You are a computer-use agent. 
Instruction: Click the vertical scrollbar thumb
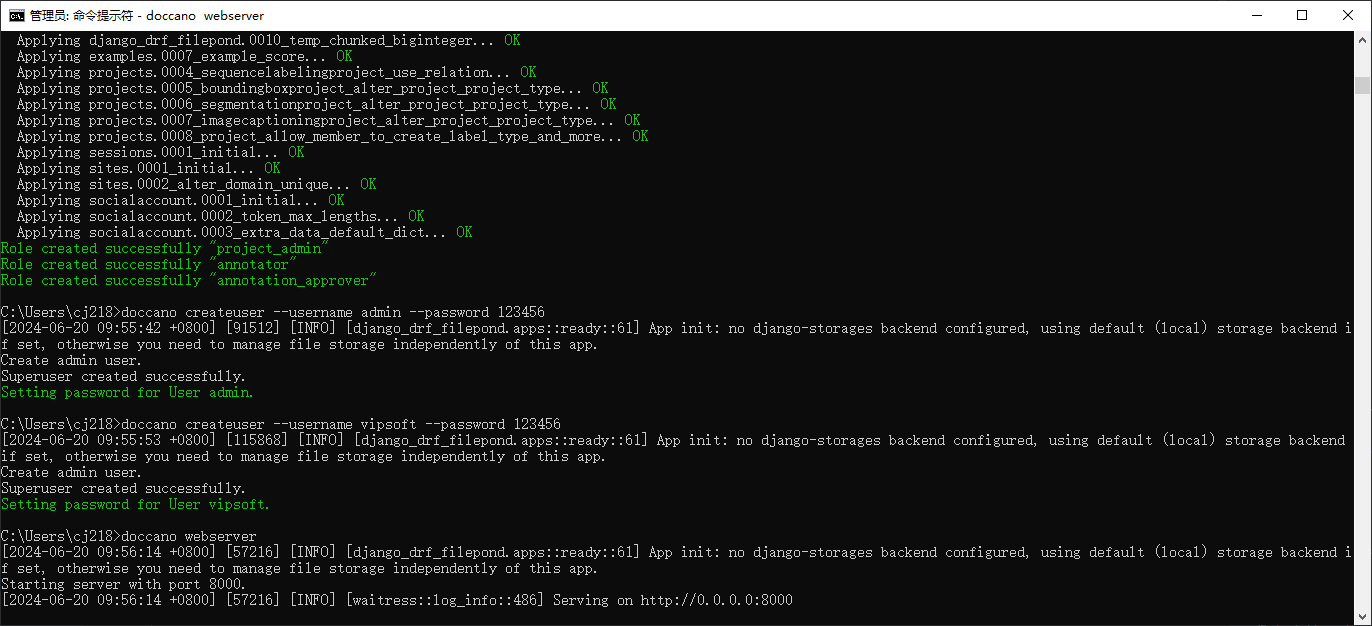click(x=1362, y=85)
